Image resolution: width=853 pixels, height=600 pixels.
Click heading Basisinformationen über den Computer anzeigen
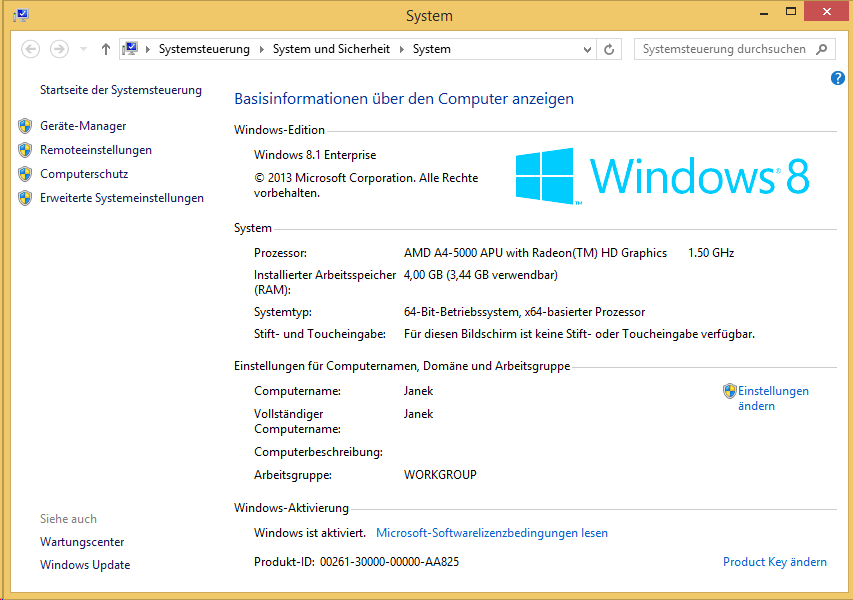tap(404, 99)
